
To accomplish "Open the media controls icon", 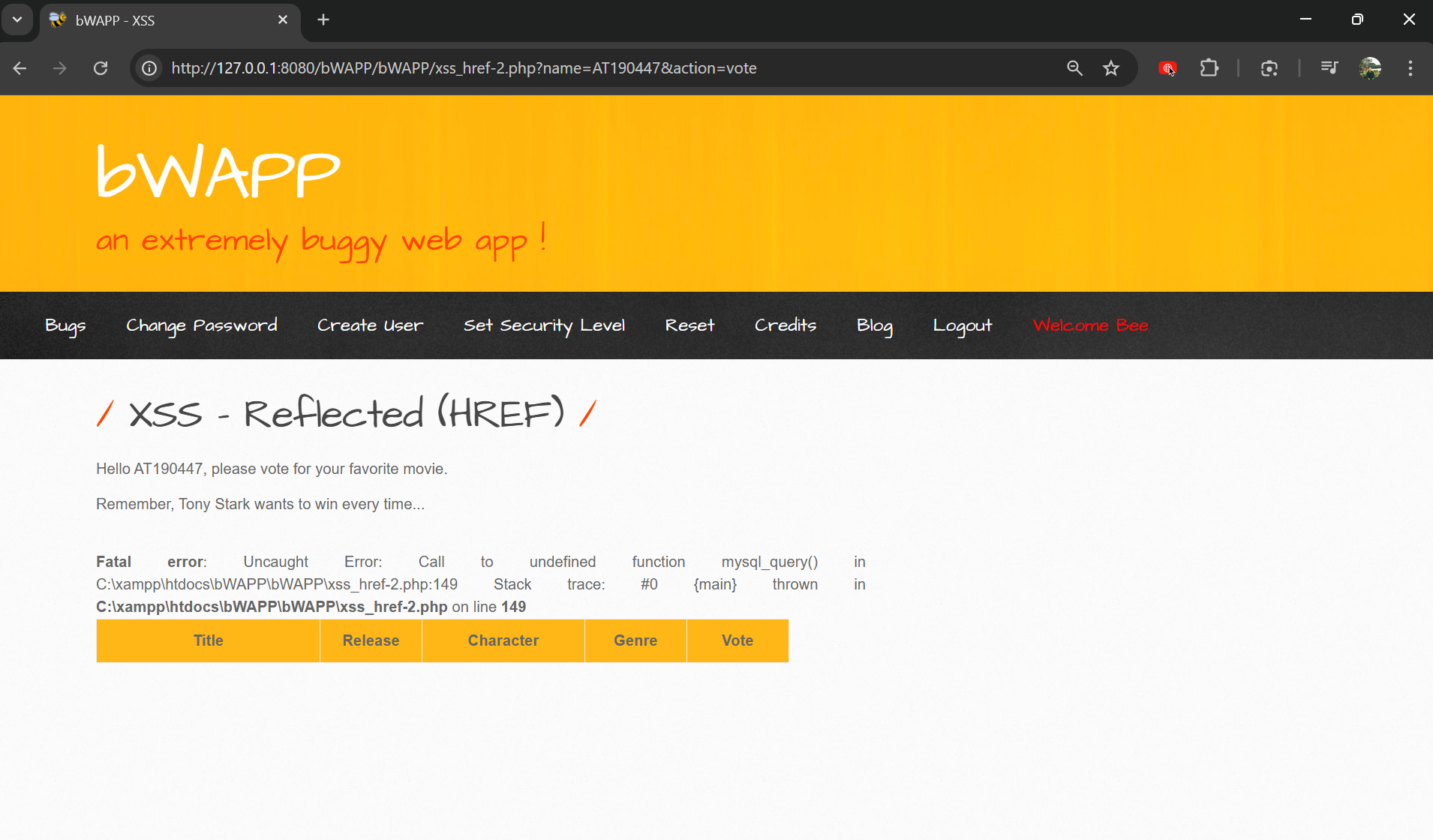I will pyautogui.click(x=1329, y=68).
